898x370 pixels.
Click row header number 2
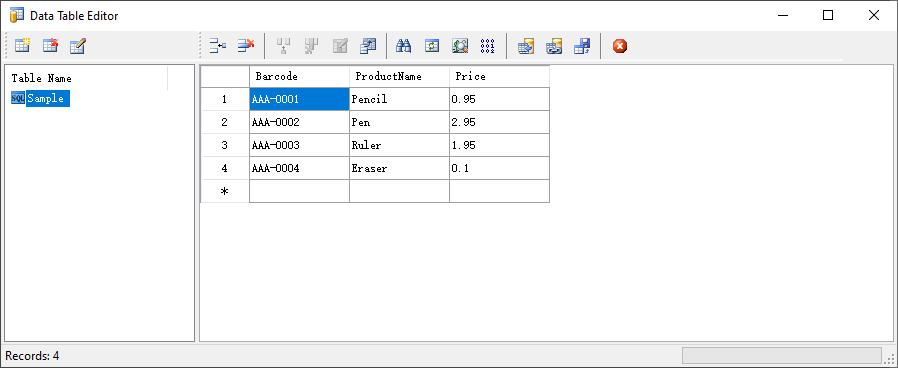pyautogui.click(x=225, y=122)
